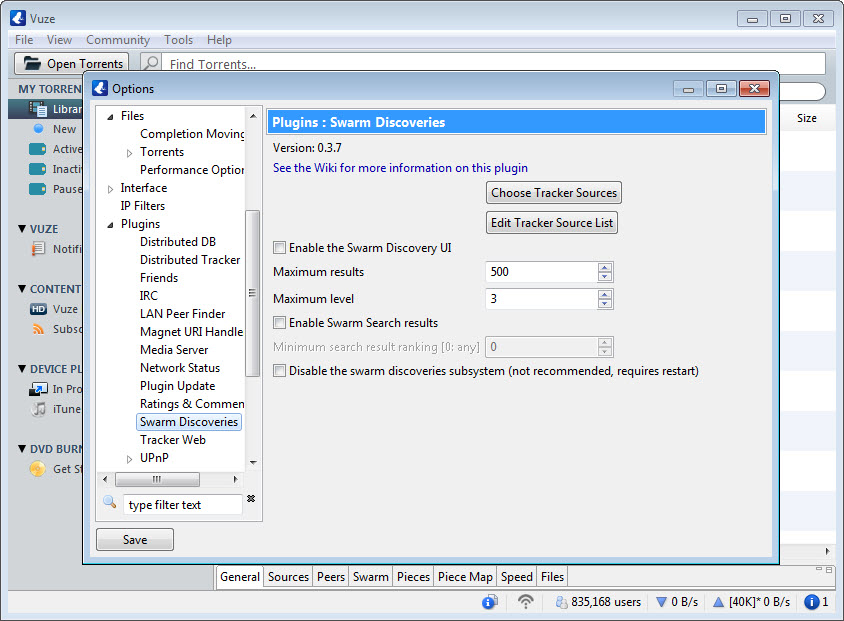Click the Open Torrents button

click(72, 63)
